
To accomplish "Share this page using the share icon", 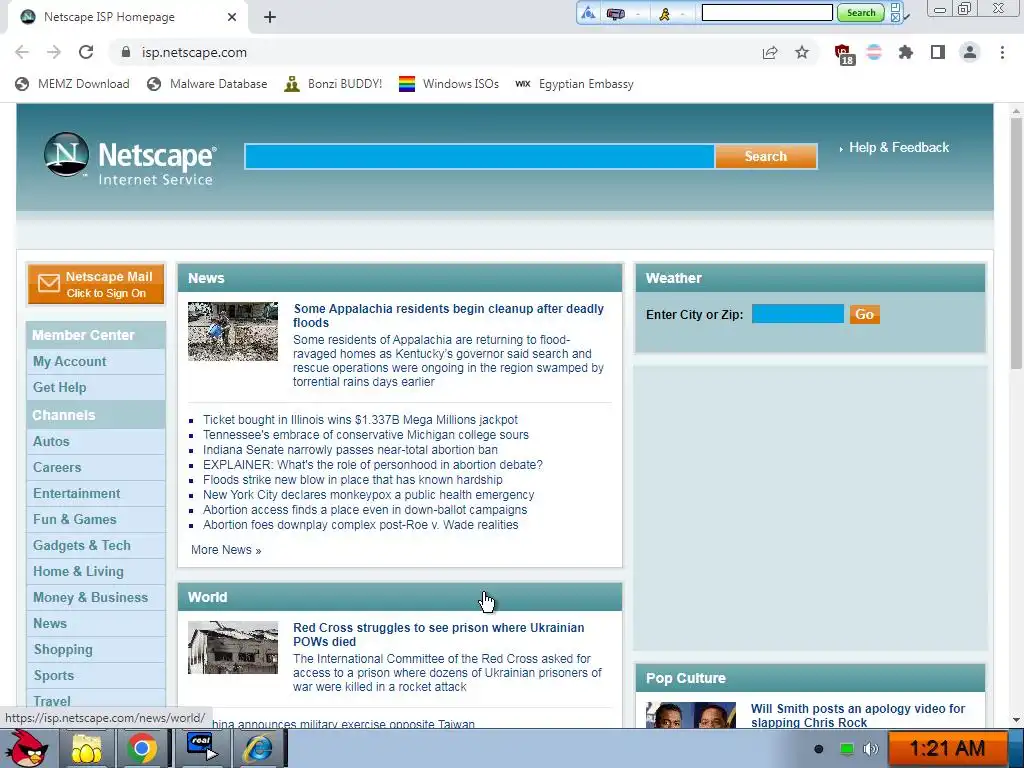I will point(770,52).
